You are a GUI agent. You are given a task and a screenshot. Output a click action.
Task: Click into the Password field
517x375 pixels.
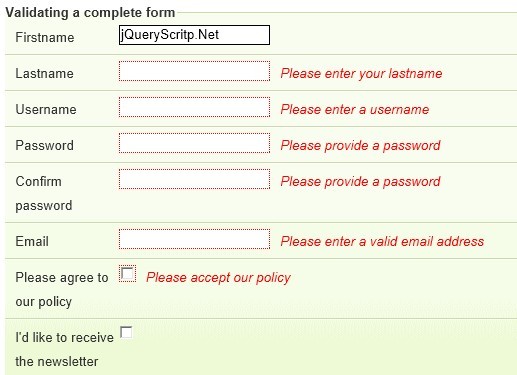(194, 143)
